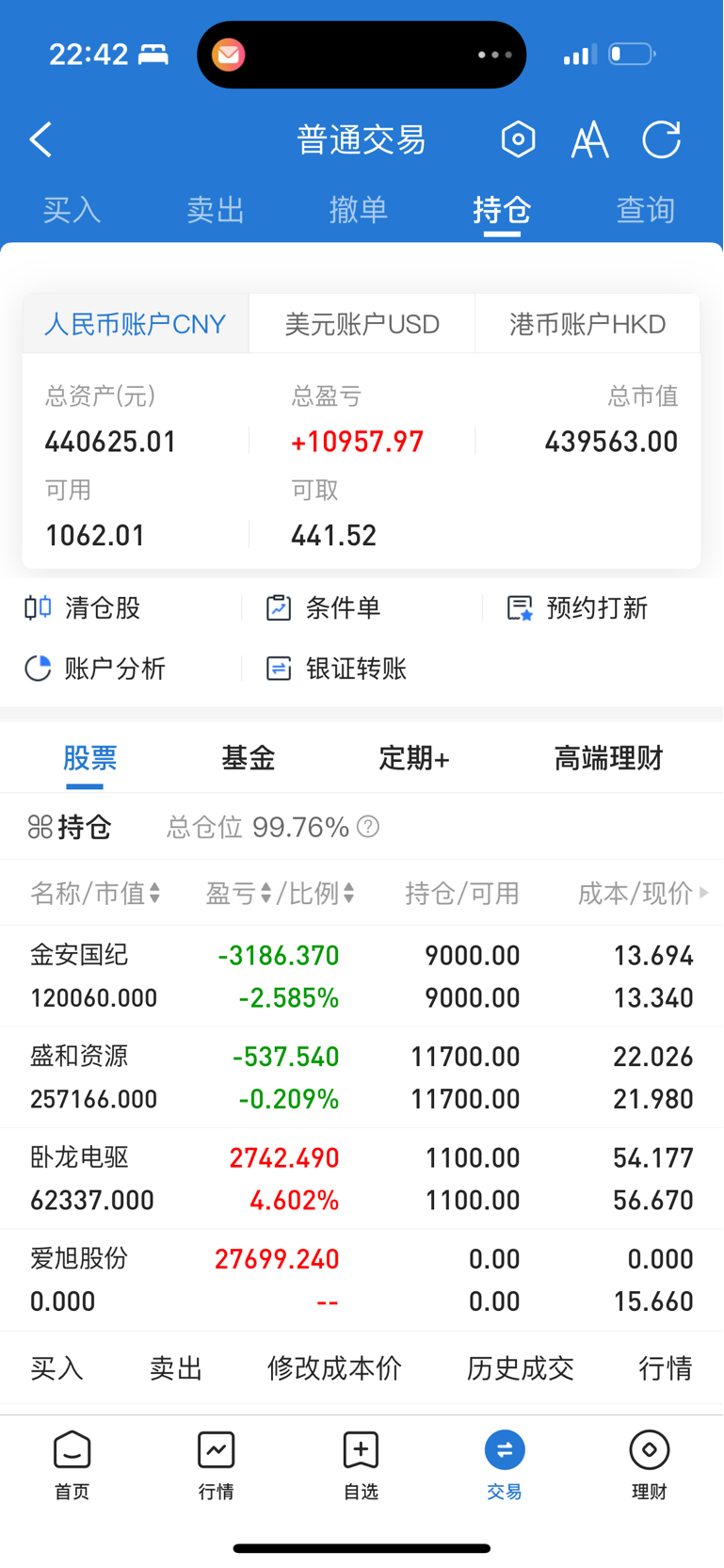Tap total market value 439563.00
Viewport: 724px width, 1568px height.
pyautogui.click(x=611, y=442)
